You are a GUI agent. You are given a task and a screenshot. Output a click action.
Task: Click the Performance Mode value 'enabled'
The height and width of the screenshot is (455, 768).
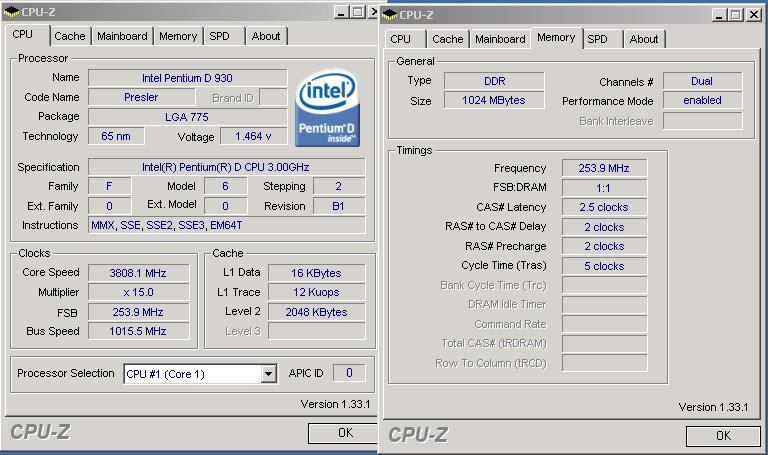click(x=702, y=100)
